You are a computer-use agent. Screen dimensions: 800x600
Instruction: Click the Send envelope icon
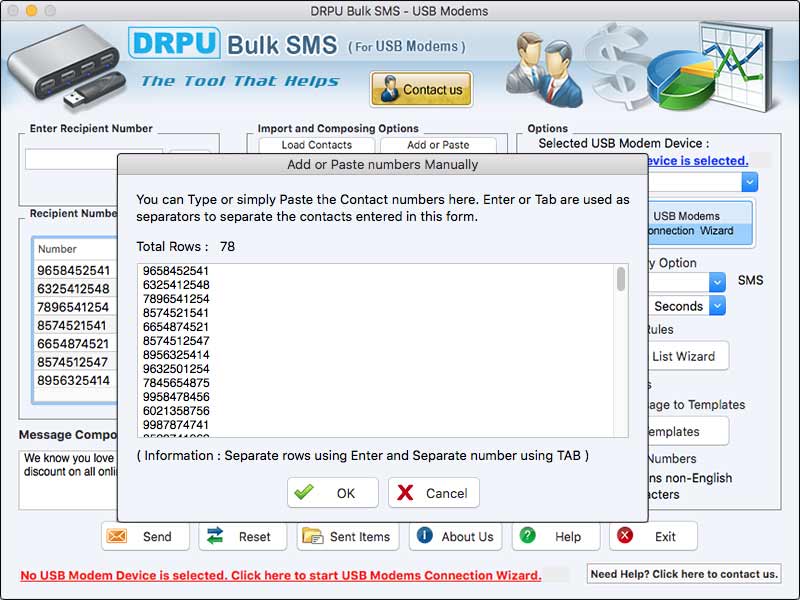123,537
